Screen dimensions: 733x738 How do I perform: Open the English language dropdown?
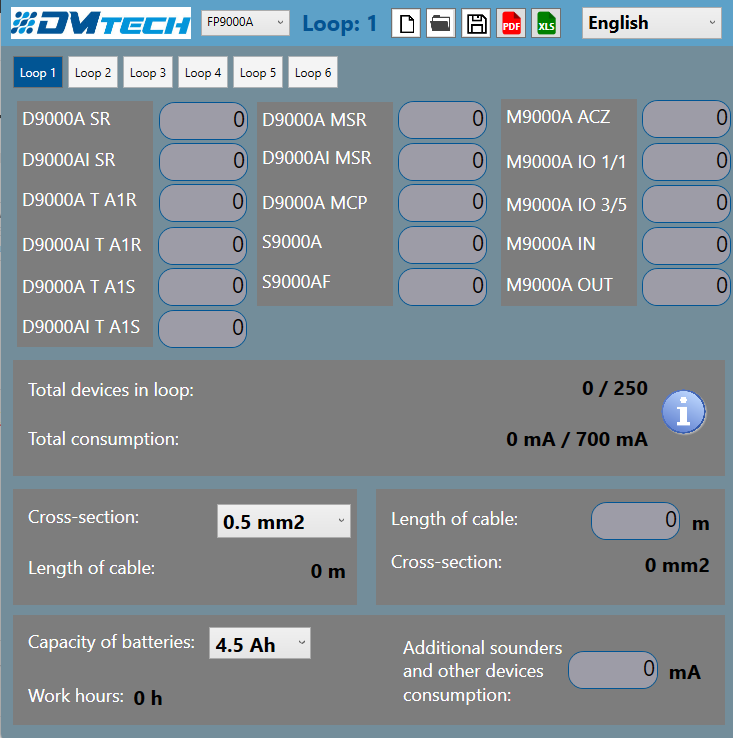pos(652,23)
